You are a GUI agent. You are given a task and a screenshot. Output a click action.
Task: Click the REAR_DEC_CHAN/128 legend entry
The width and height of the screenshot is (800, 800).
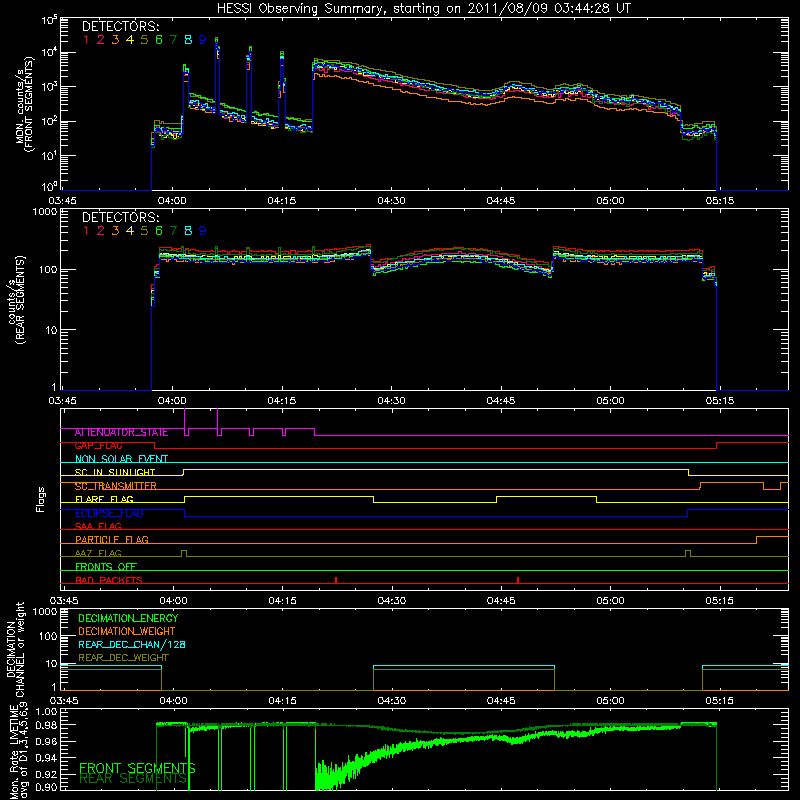pos(132,644)
